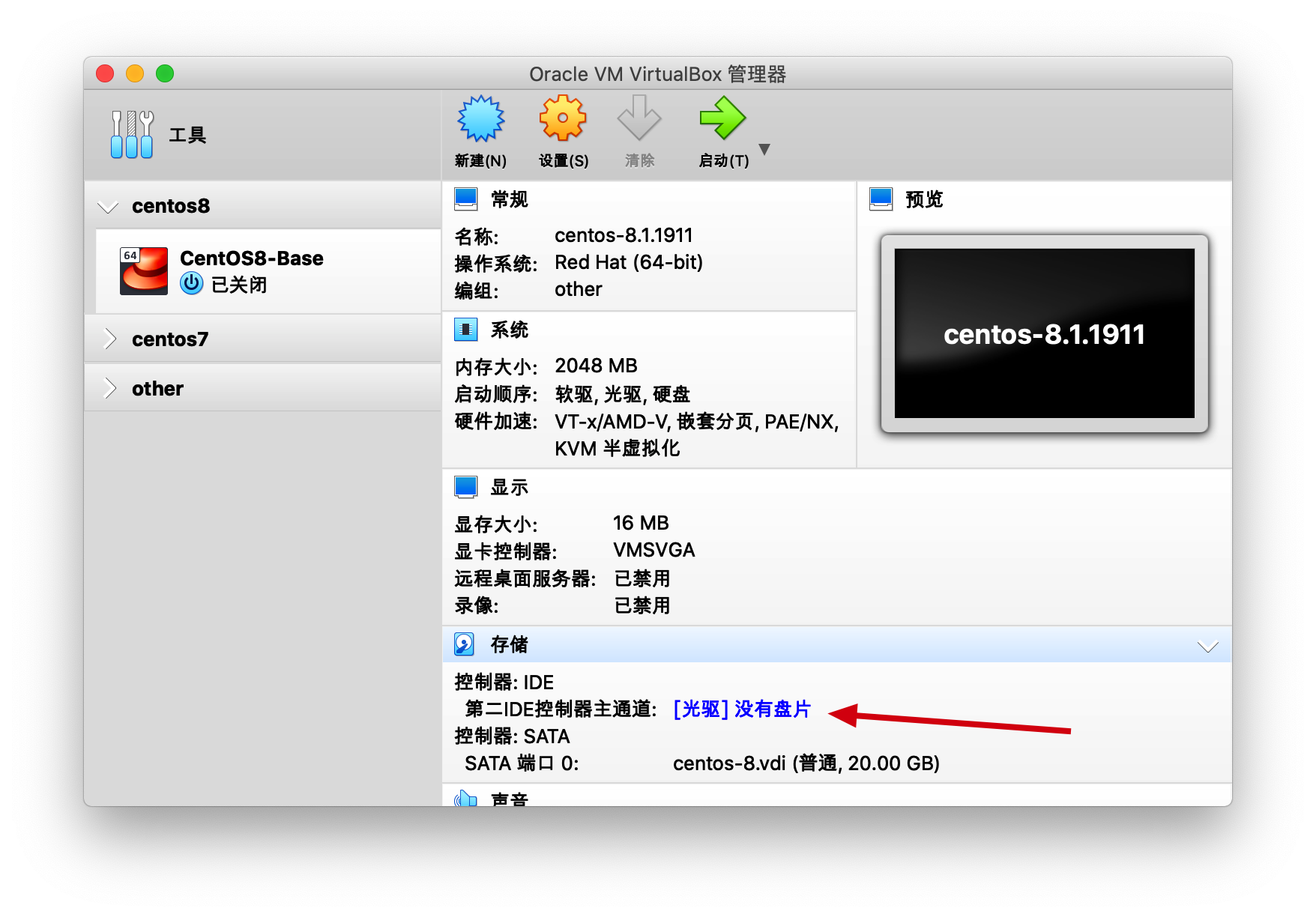
Task: Collapse the Storage section chevron
Action: tap(1207, 646)
